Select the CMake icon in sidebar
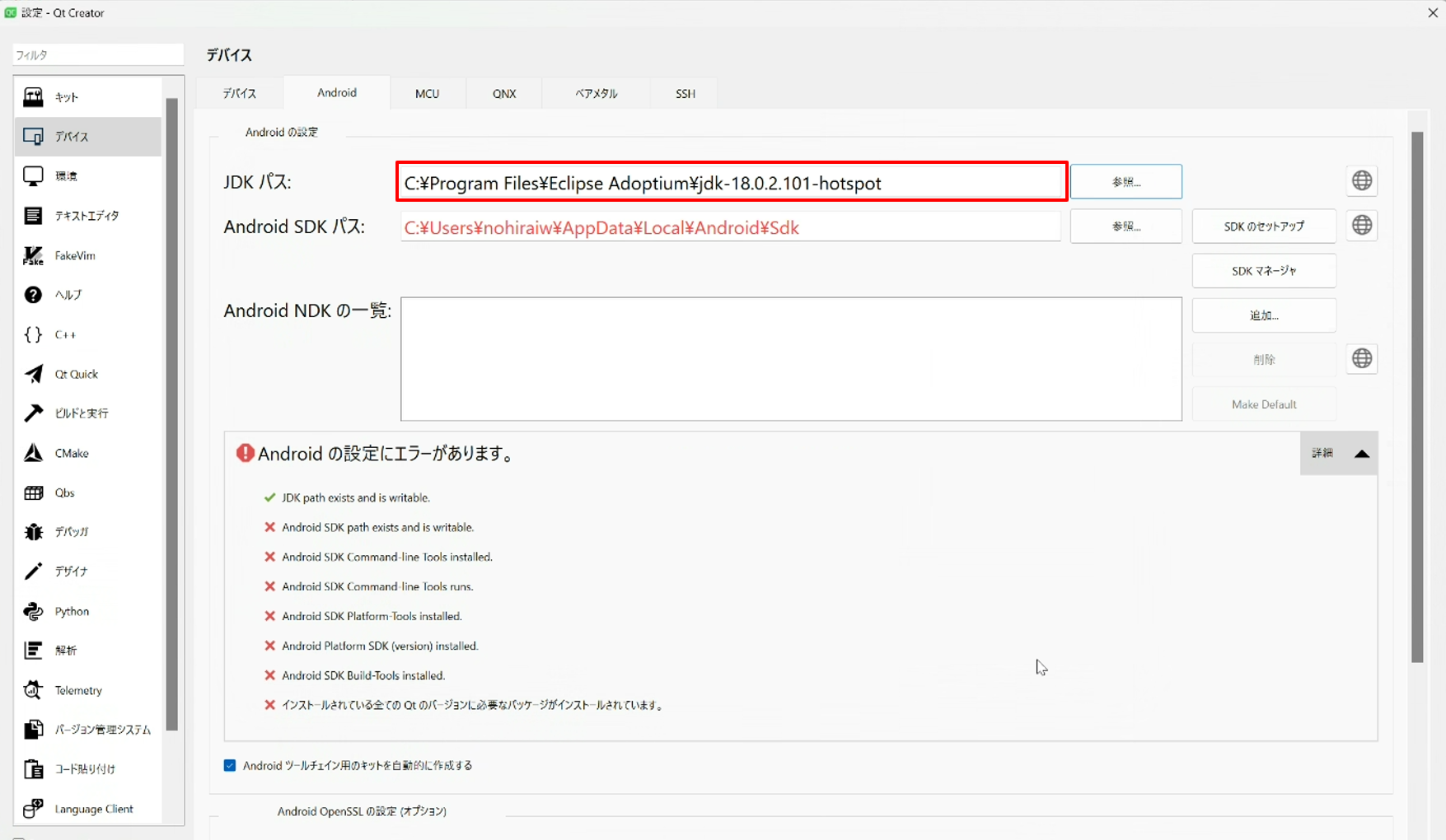The image size is (1446, 840). (x=33, y=453)
